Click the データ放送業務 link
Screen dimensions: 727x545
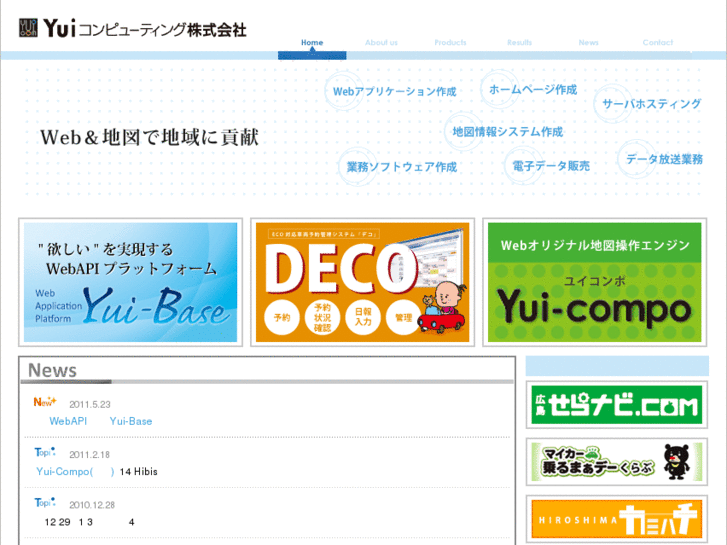[664, 159]
